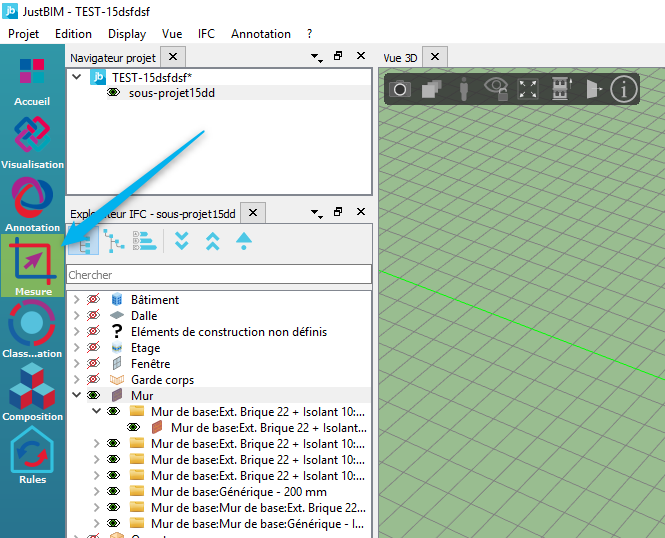Viewport: 665px width, 538px height.
Task: Collapse the Mur node
Action: point(77,395)
